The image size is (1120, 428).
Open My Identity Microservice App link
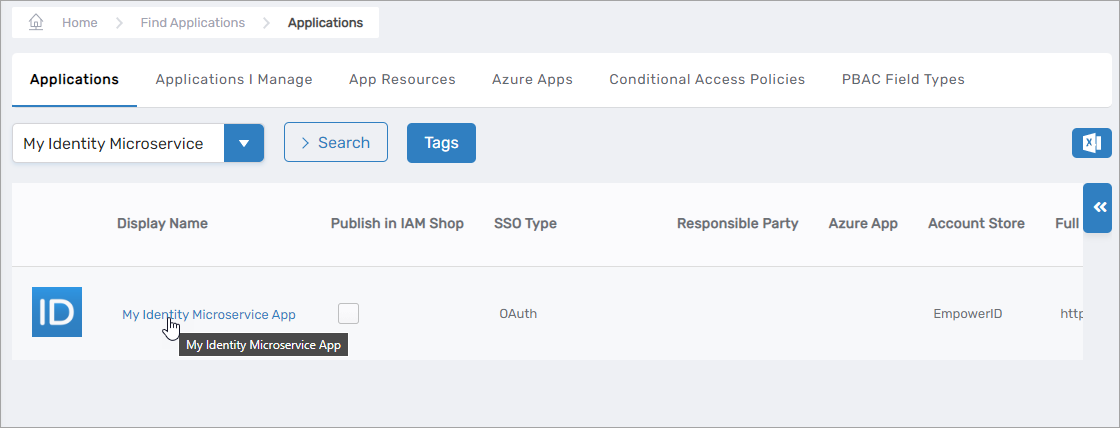pyautogui.click(x=208, y=314)
